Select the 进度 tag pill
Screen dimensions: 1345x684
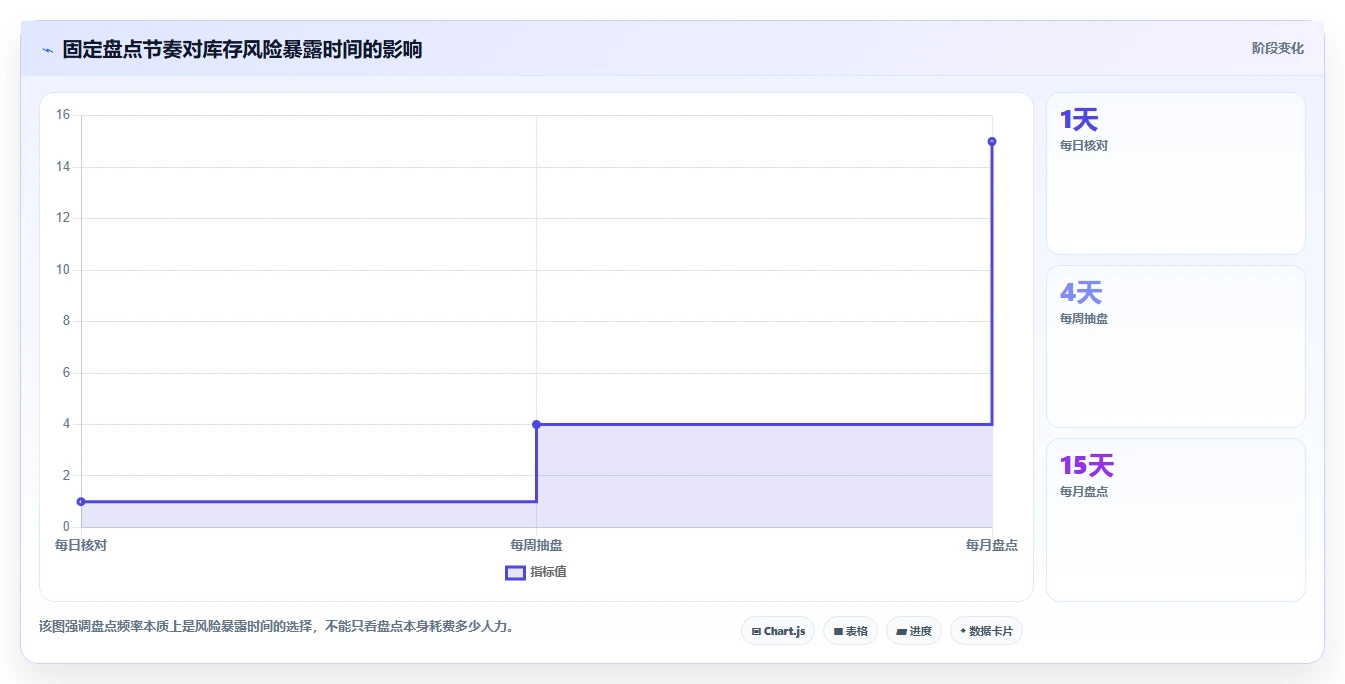point(914,631)
